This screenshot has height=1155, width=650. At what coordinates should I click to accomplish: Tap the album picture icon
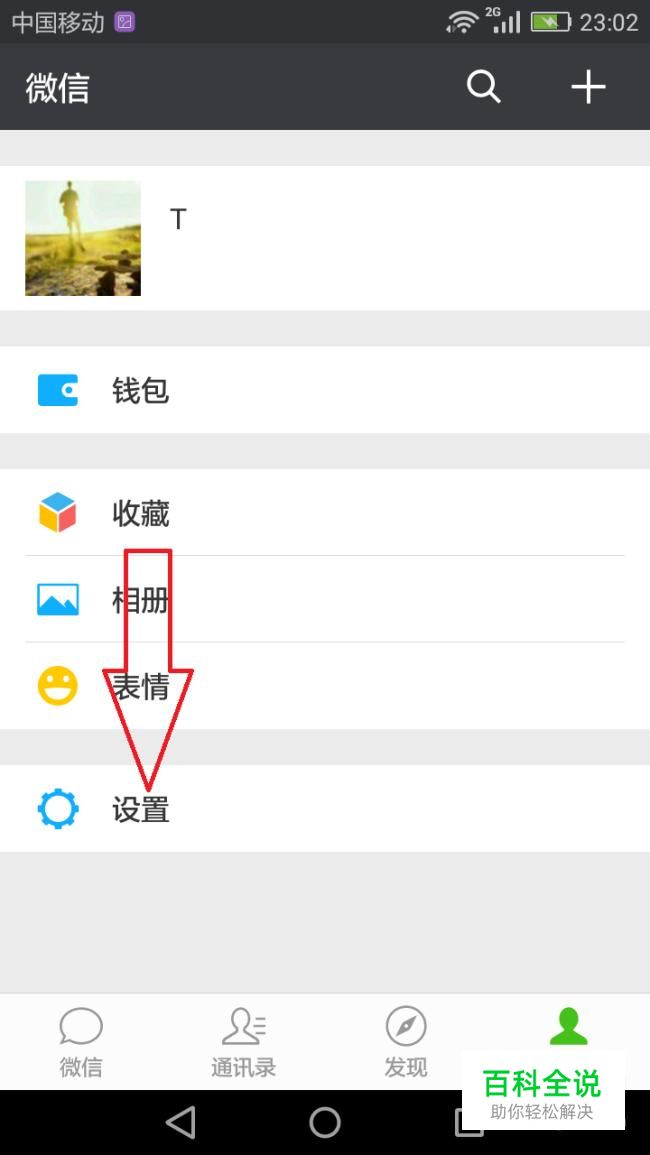pos(58,599)
